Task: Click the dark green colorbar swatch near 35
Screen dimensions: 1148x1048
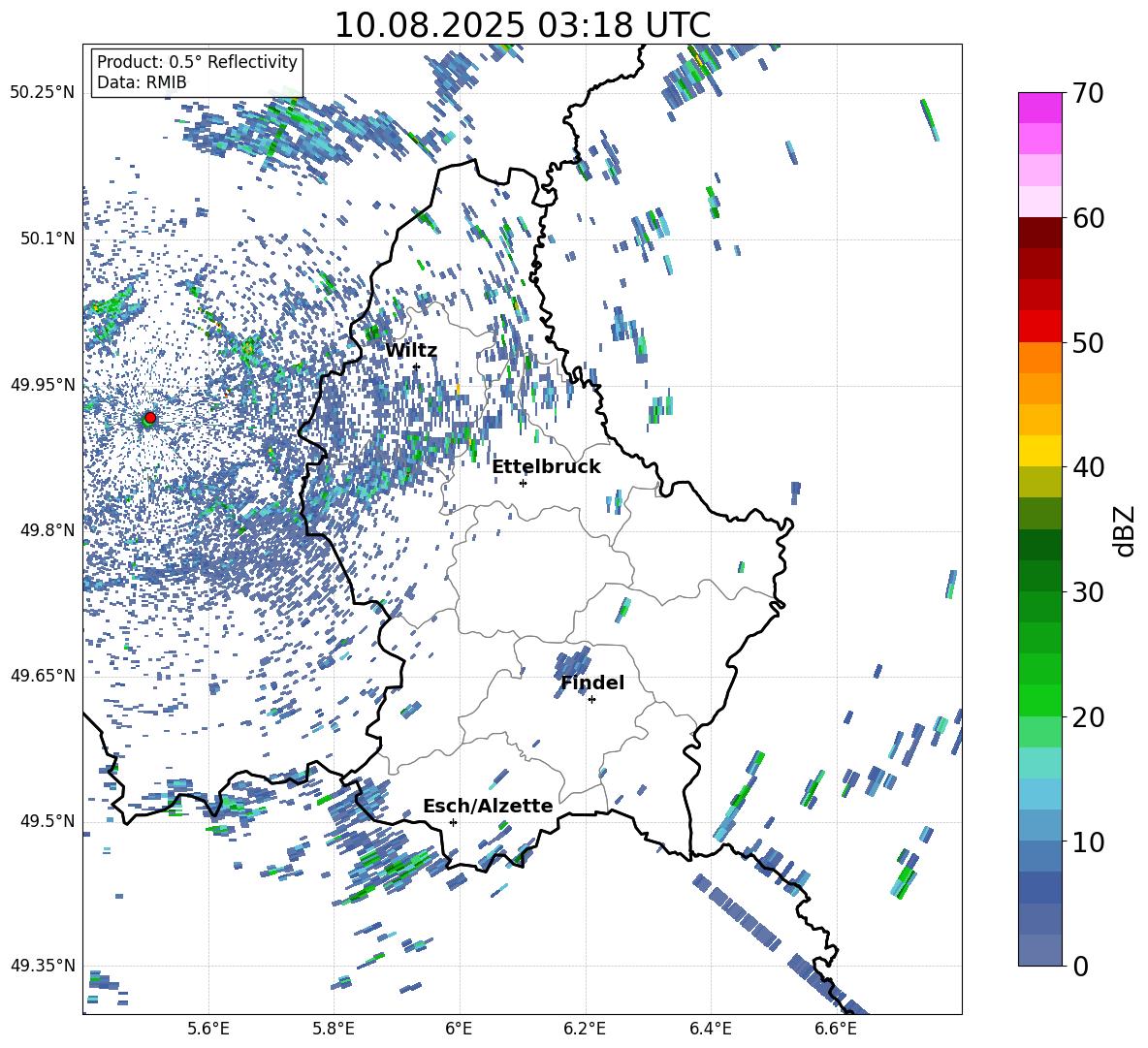Action: pyautogui.click(x=1040, y=545)
